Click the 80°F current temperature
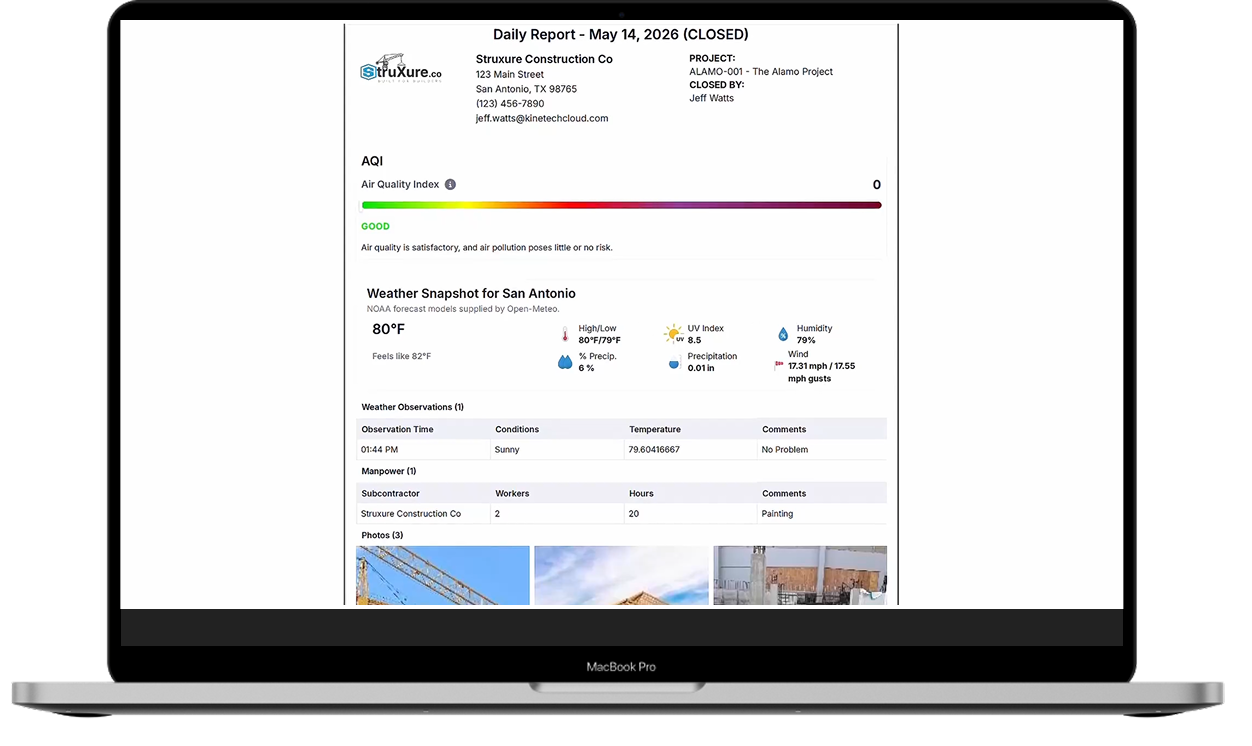Screen dimensions: 1252x746 [389, 329]
